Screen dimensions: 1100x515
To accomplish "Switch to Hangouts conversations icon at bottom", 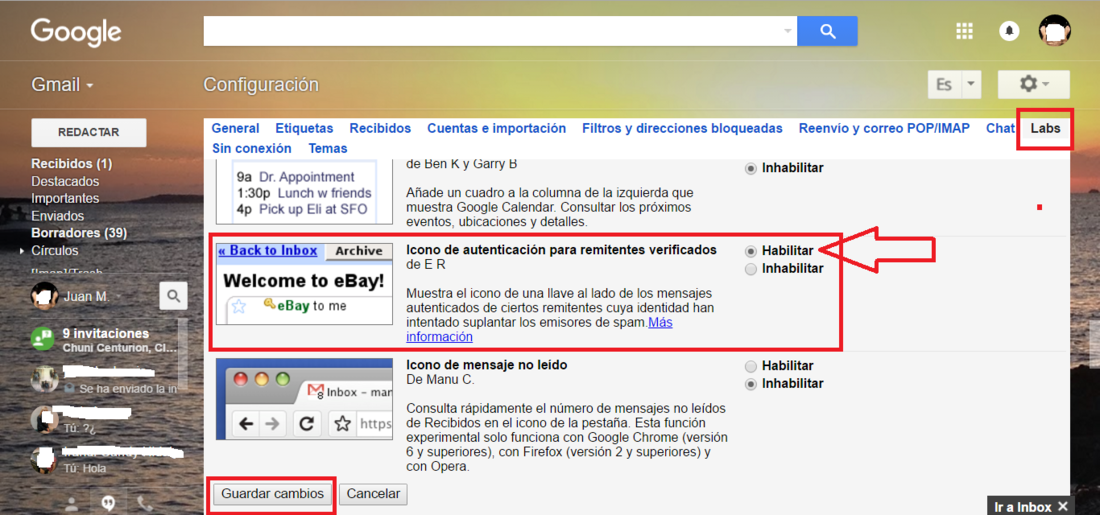I will [x=108, y=503].
